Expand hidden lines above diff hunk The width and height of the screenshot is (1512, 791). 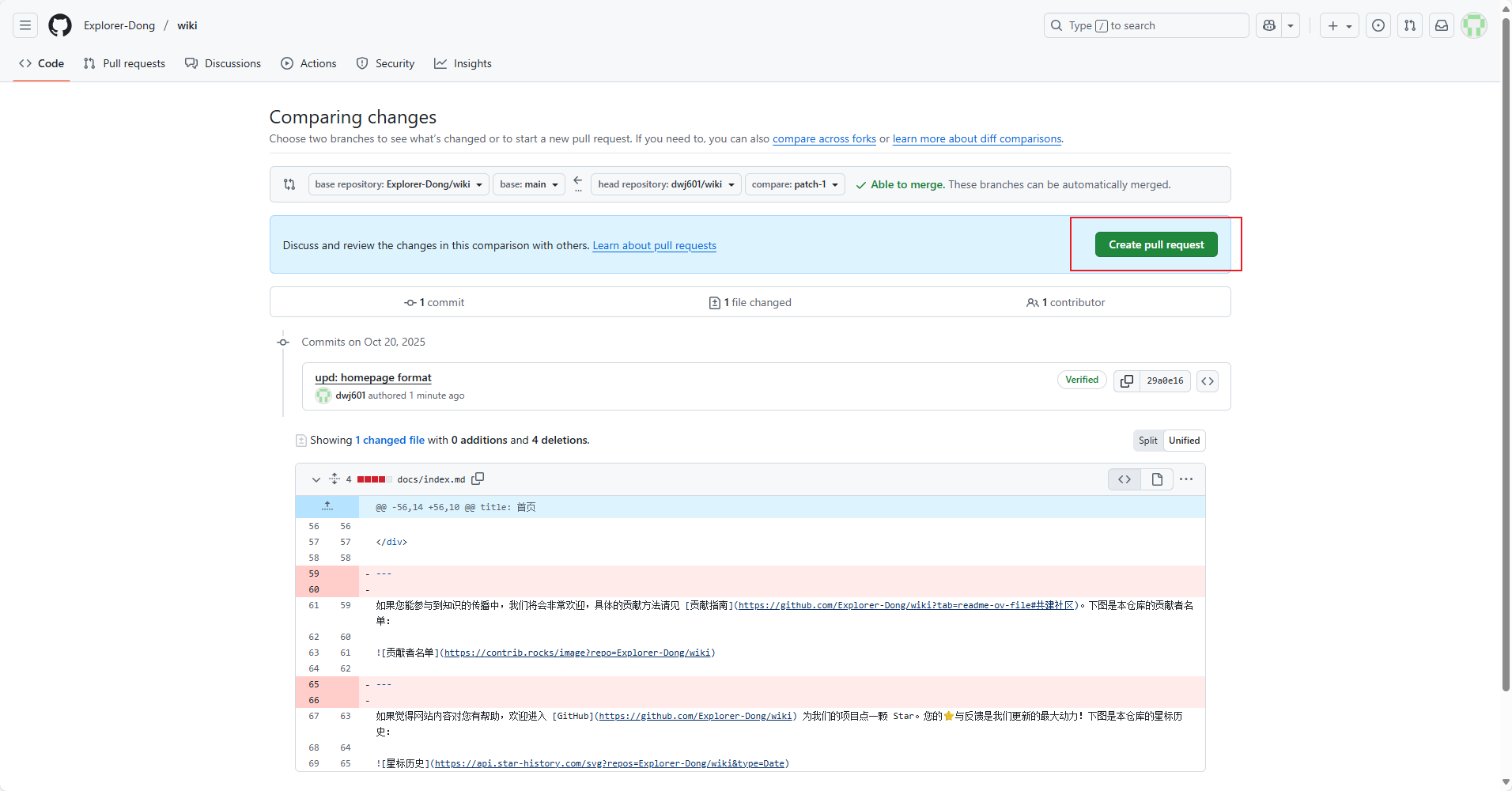(327, 506)
